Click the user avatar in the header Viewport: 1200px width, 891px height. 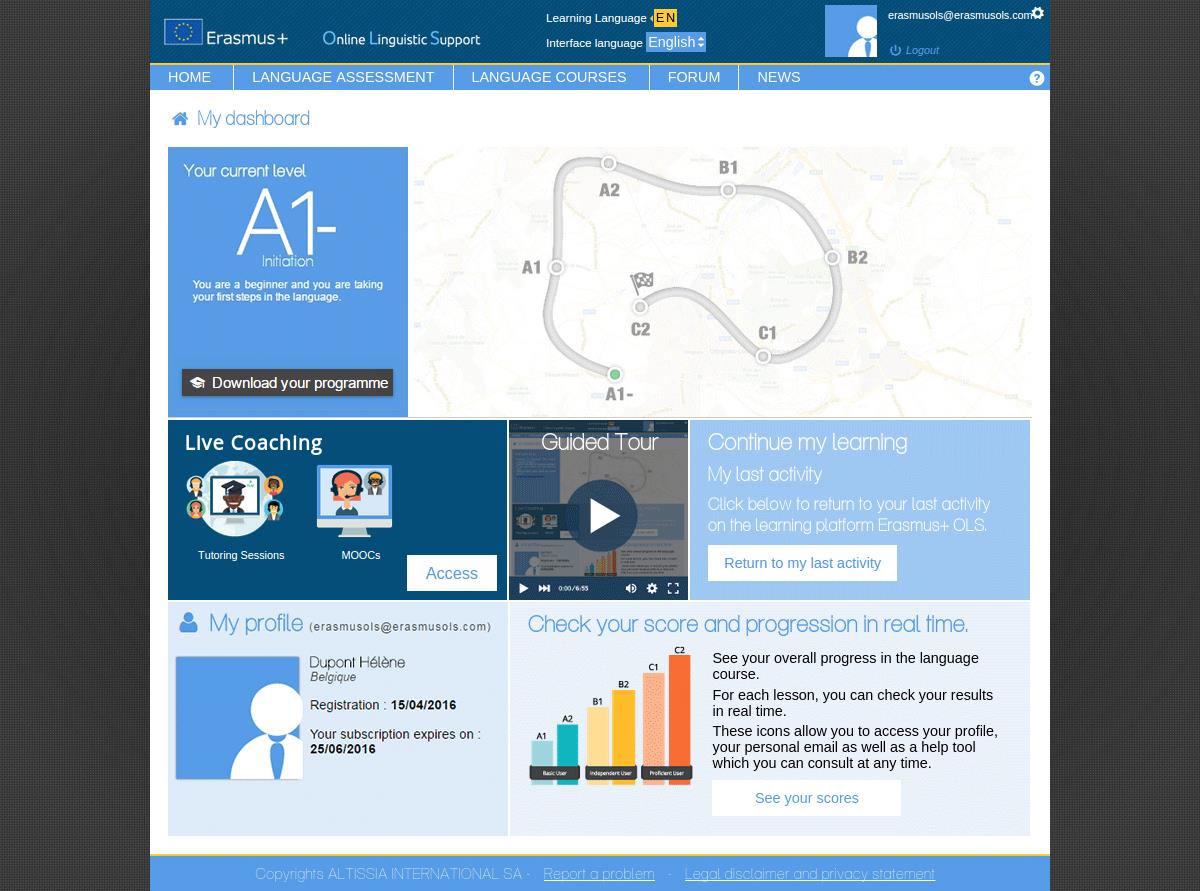(x=851, y=31)
